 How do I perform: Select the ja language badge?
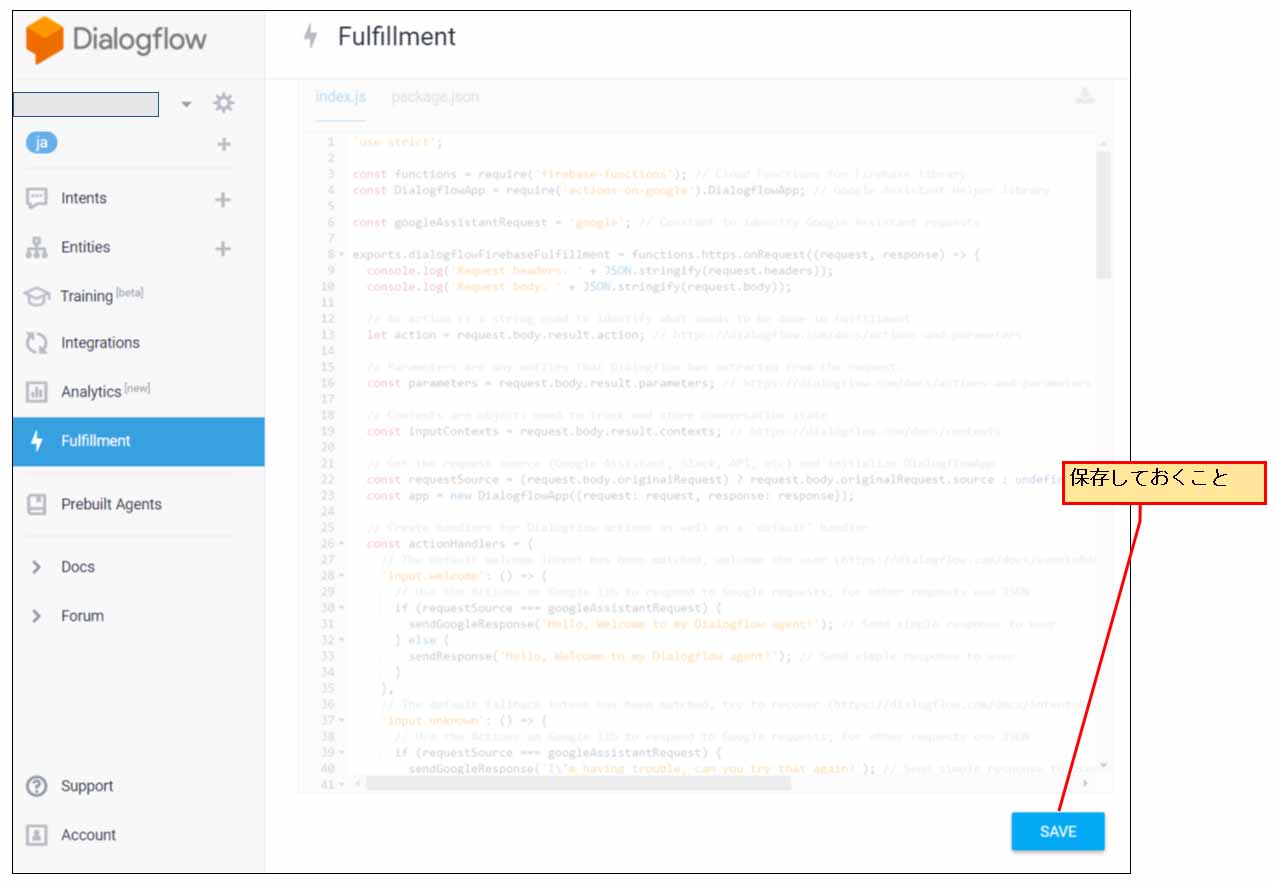click(x=41, y=143)
